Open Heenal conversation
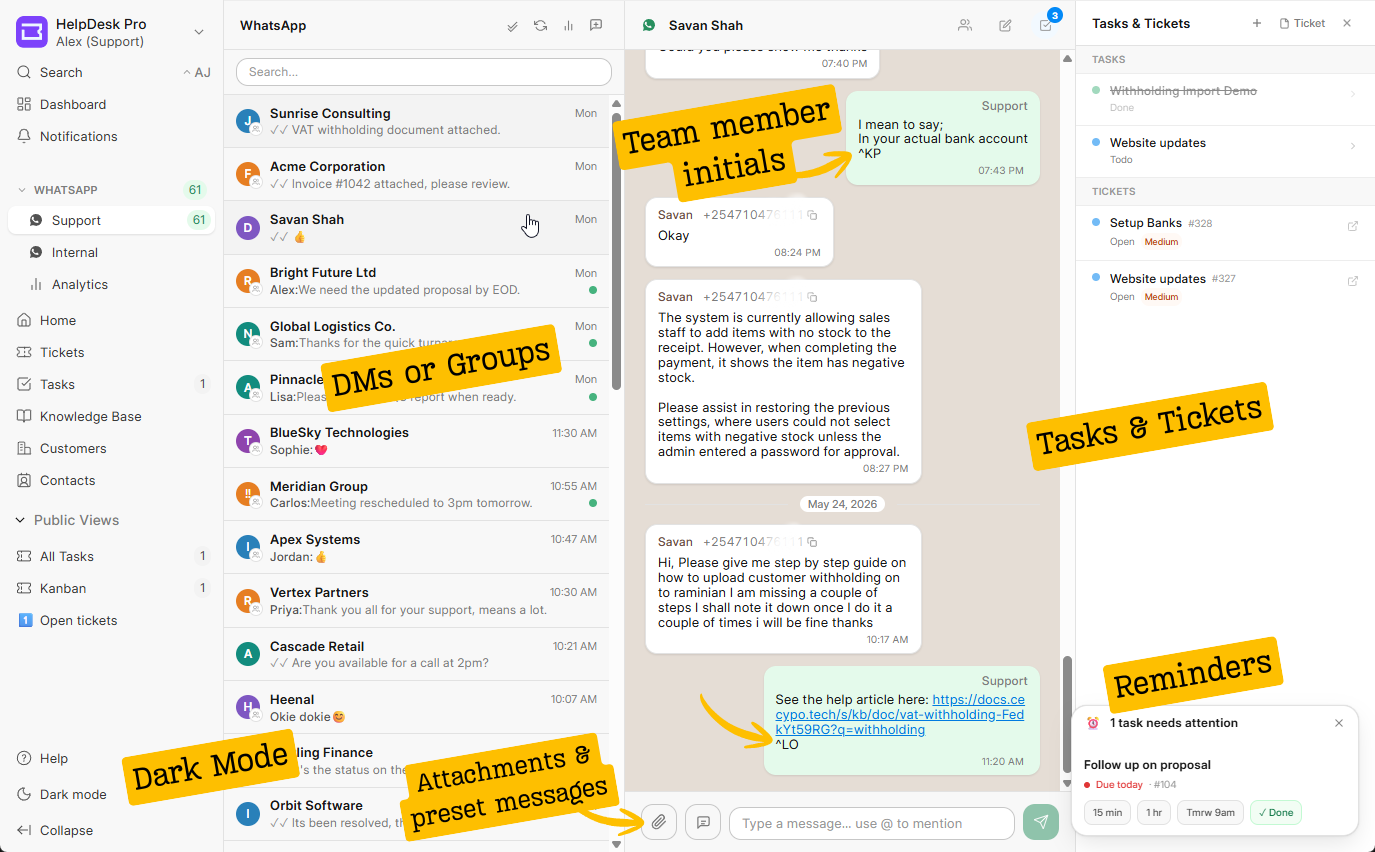Screen dimensions: 1375x852 click(416, 707)
